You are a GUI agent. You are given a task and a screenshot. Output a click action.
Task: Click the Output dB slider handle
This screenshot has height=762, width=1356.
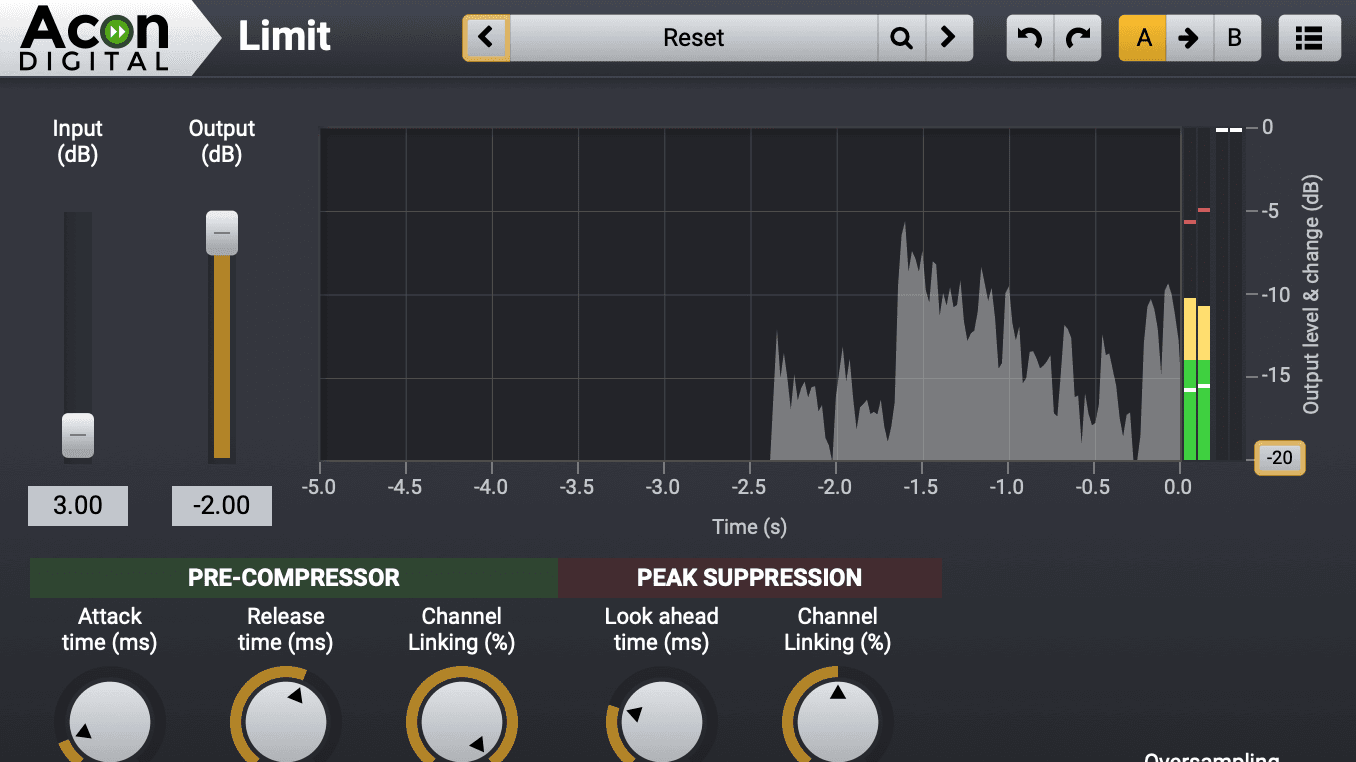pos(222,233)
